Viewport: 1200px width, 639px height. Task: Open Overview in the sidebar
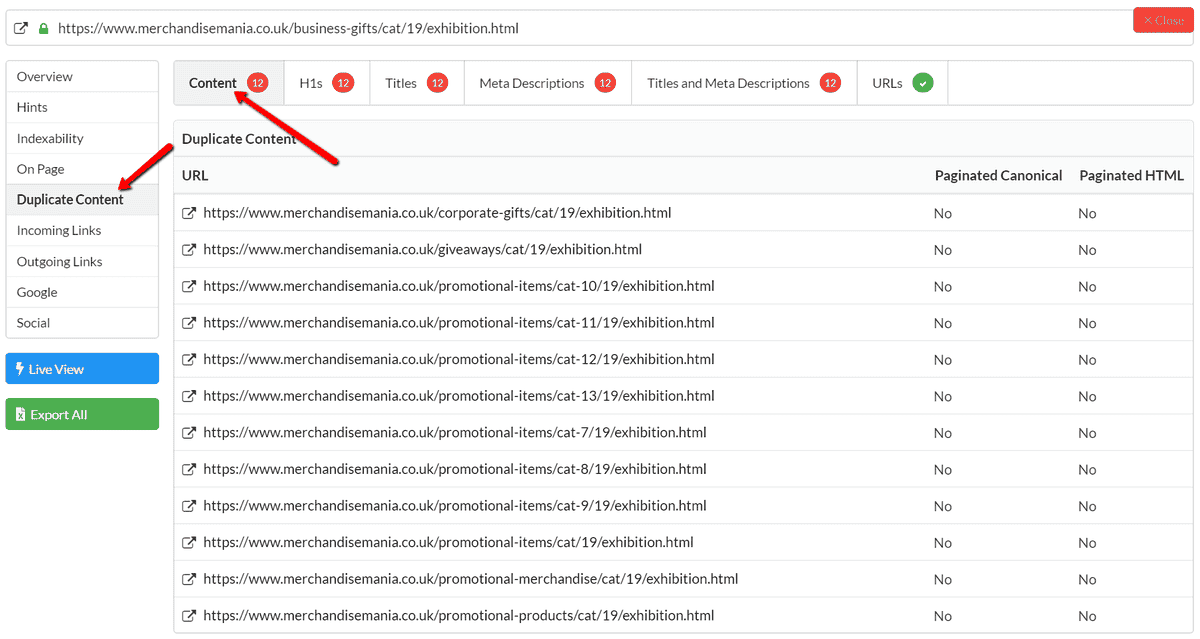click(x=82, y=77)
